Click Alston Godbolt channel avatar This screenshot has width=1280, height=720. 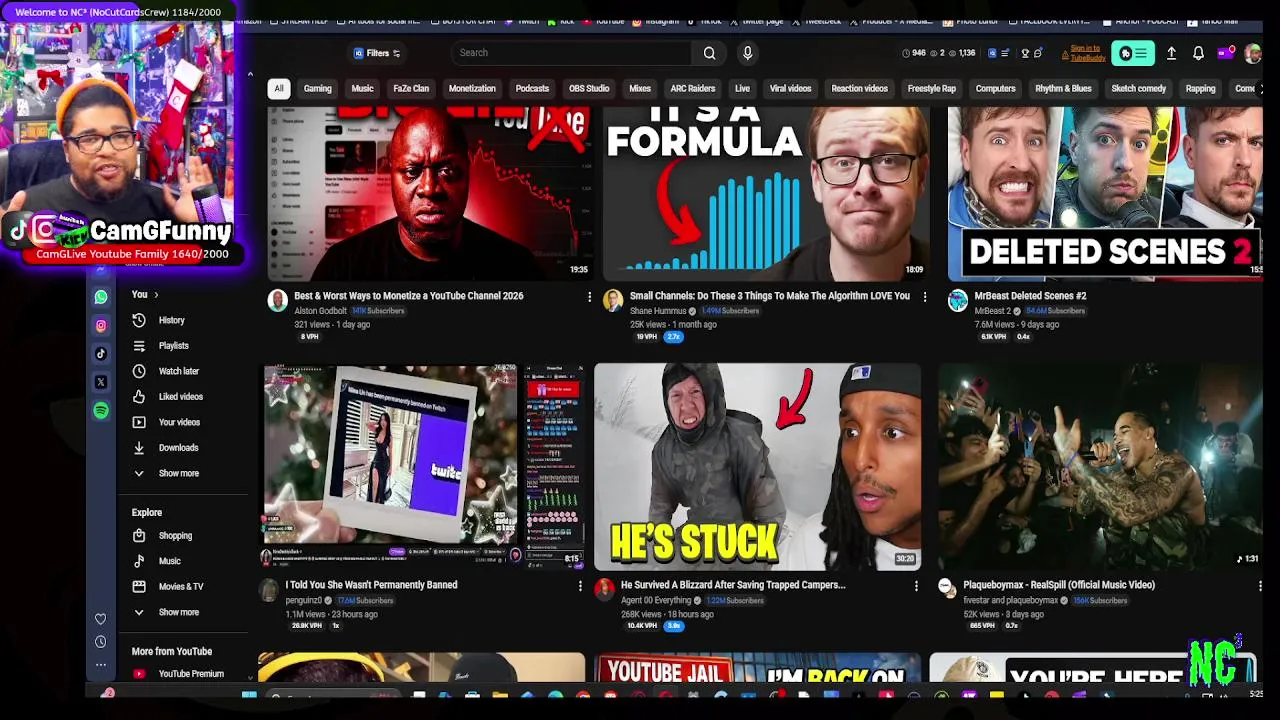[277, 300]
